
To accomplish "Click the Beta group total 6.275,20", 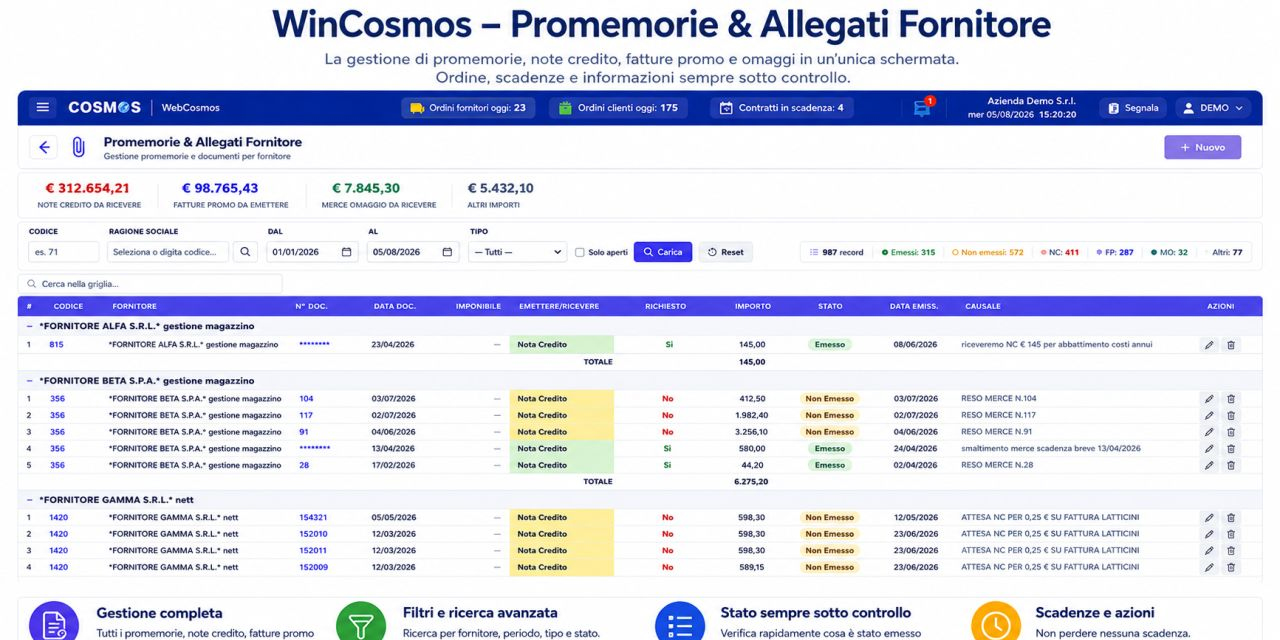I will click(750, 481).
